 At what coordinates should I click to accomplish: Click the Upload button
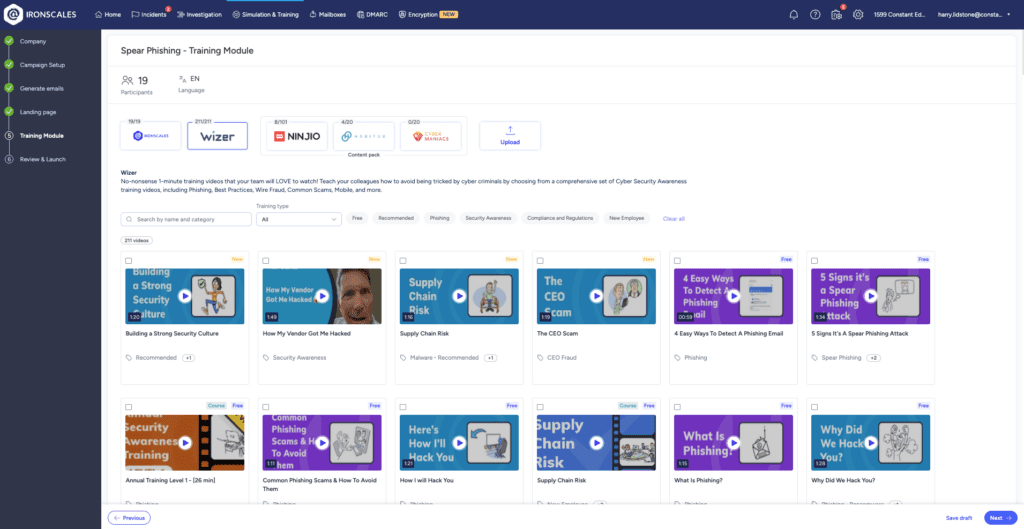pyautogui.click(x=510, y=136)
